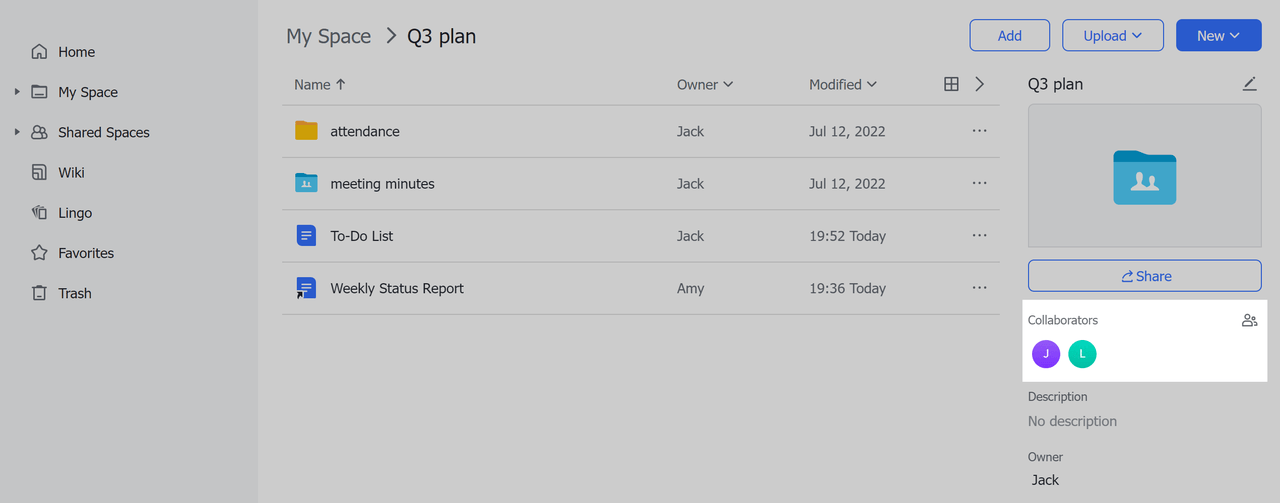Open manage collaborators icon
The height and width of the screenshot is (503, 1280).
(1249, 321)
